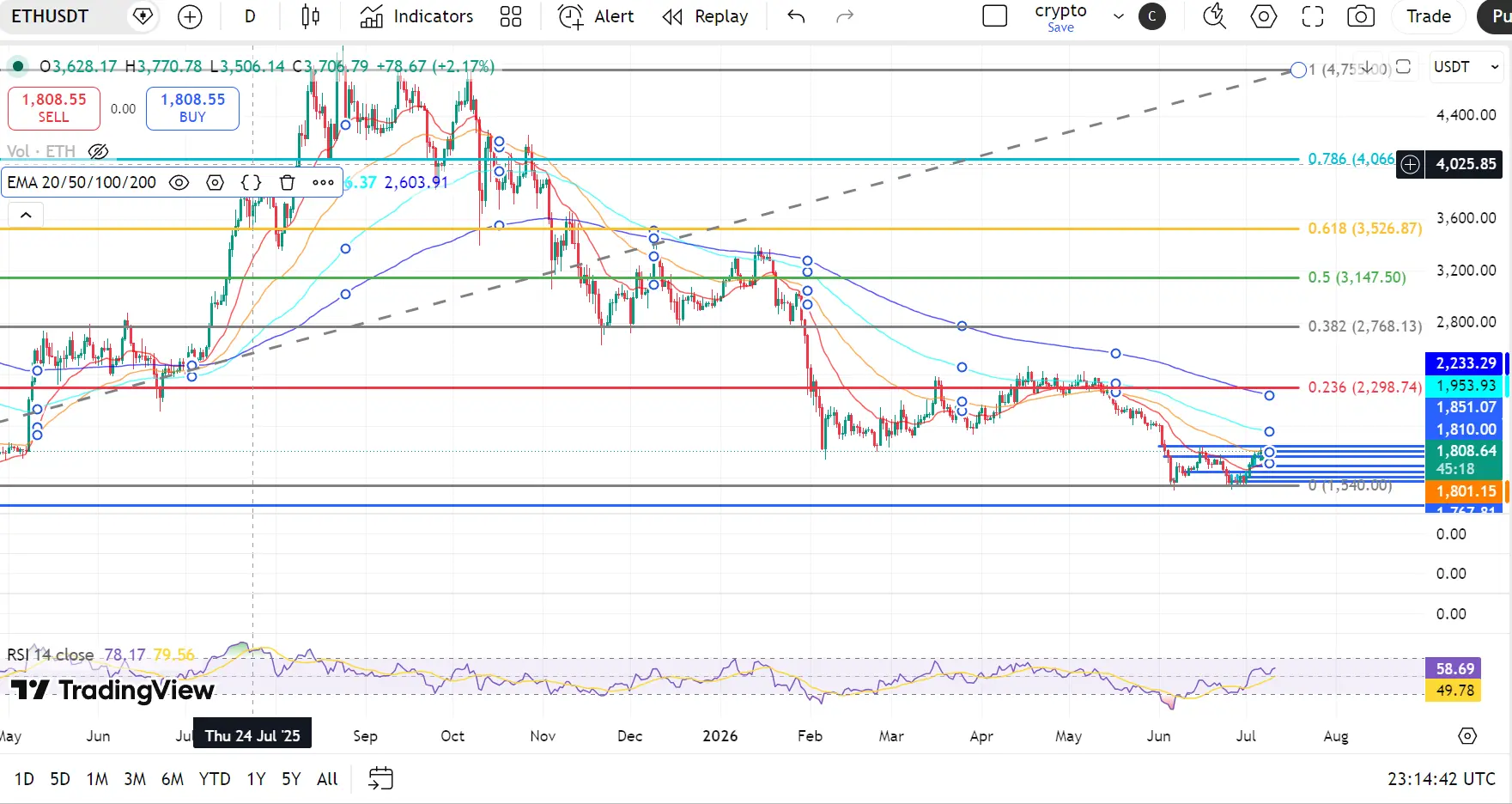Delete the EMA 20/50/100/200 indicator

288,182
